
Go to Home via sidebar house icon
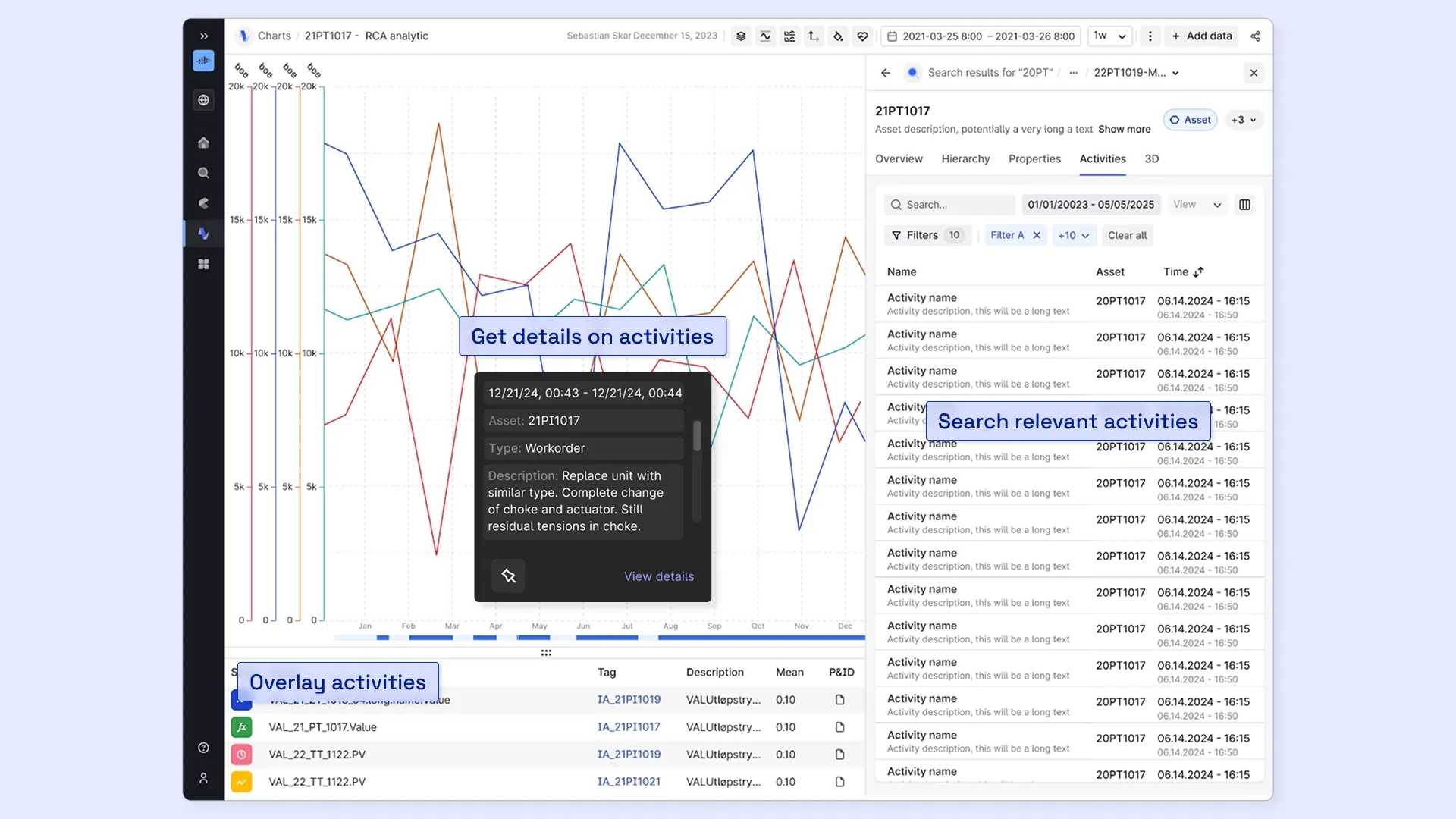[x=203, y=143]
